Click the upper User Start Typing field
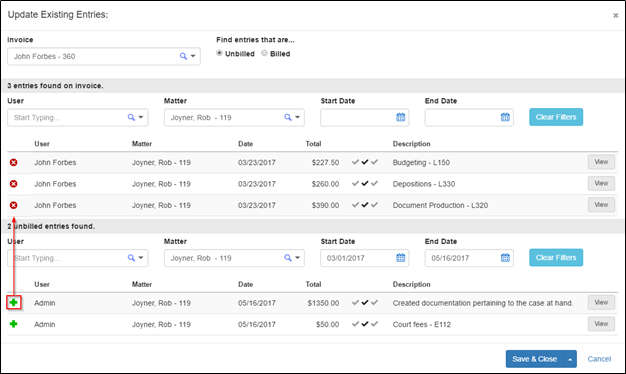Image resolution: width=626 pixels, height=374 pixels. tap(68, 118)
